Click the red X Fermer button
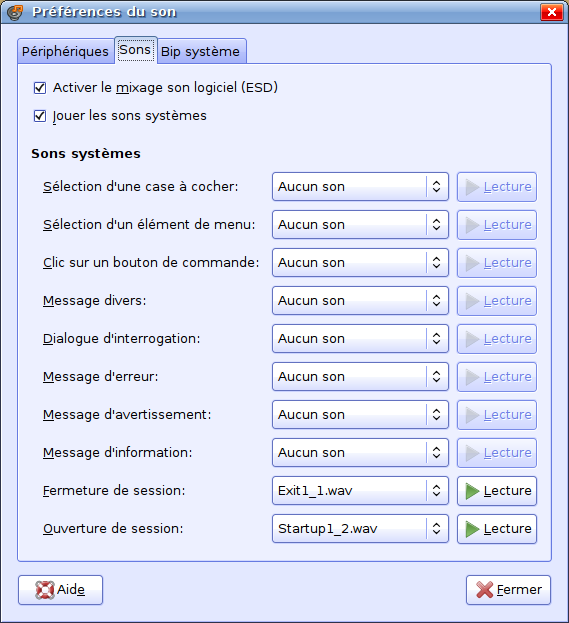The image size is (569, 623). pyautogui.click(x=508, y=590)
